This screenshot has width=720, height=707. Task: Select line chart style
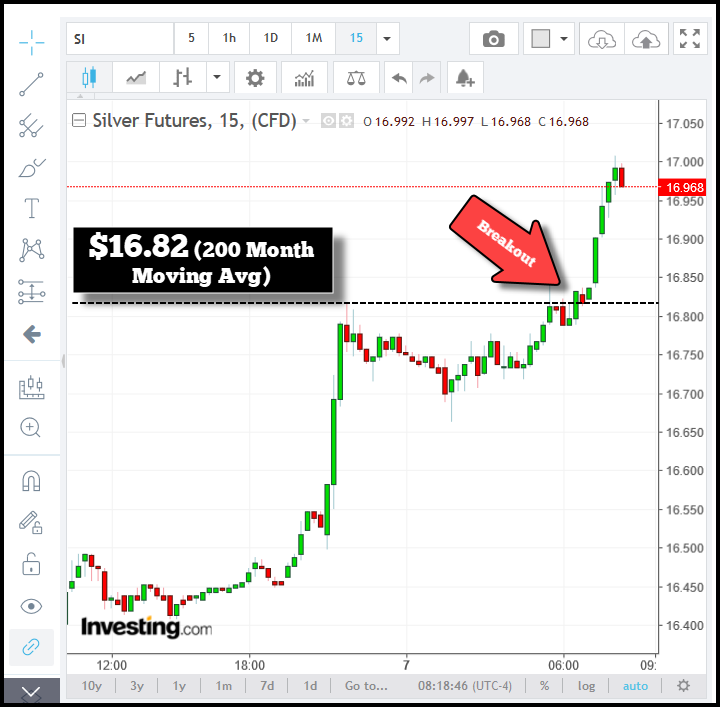tap(136, 78)
